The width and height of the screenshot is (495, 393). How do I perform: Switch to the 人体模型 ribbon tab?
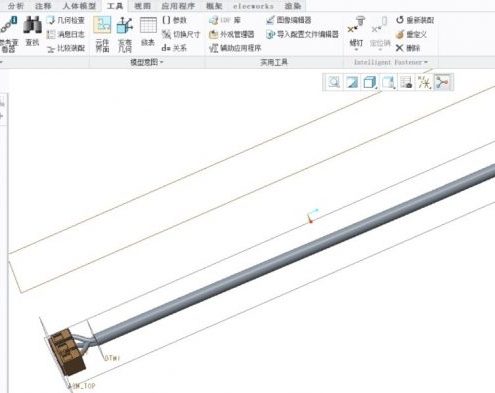pos(79,6)
